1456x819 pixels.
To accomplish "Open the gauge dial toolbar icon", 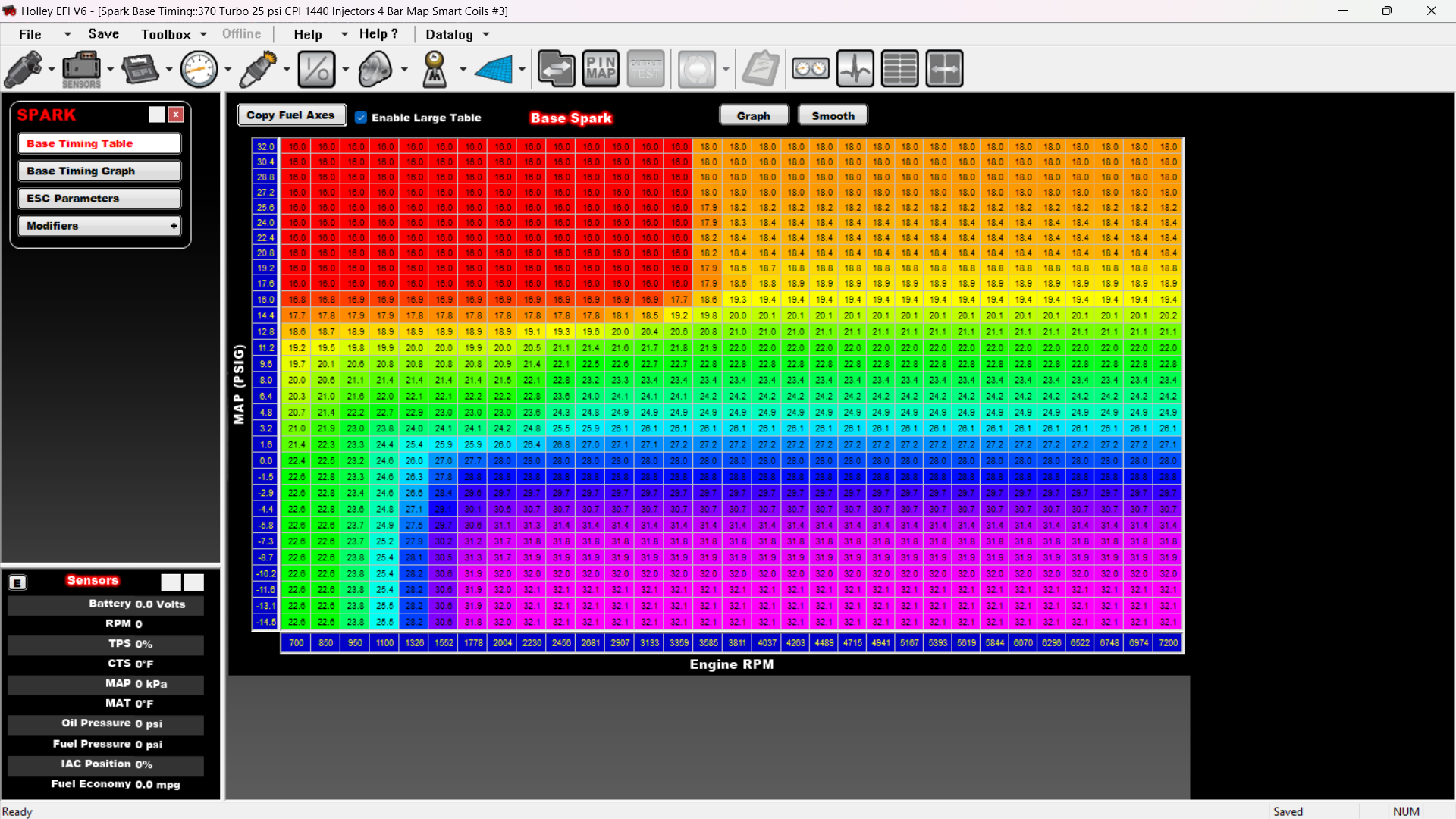I will pos(199,69).
